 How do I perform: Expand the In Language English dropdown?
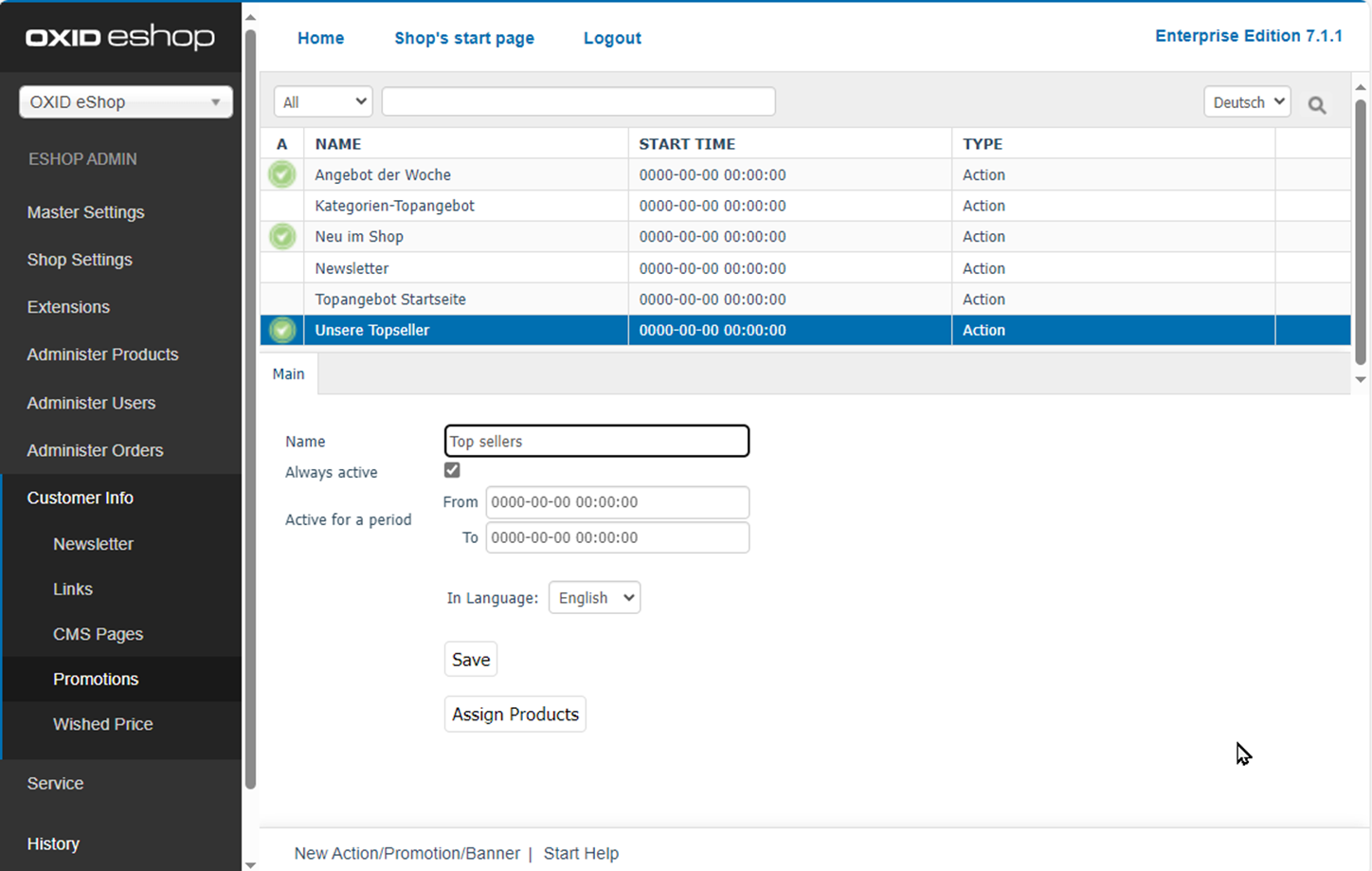pyautogui.click(x=594, y=598)
